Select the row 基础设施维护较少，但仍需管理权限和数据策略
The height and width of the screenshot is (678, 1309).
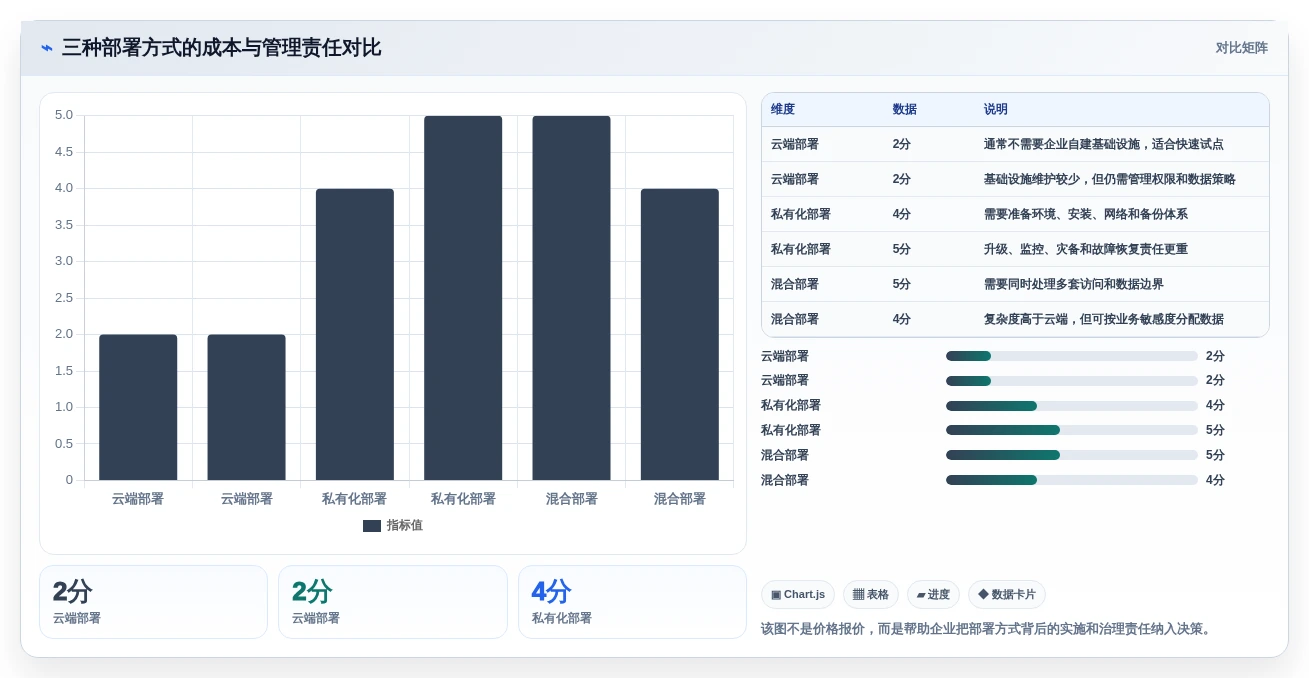point(1015,179)
